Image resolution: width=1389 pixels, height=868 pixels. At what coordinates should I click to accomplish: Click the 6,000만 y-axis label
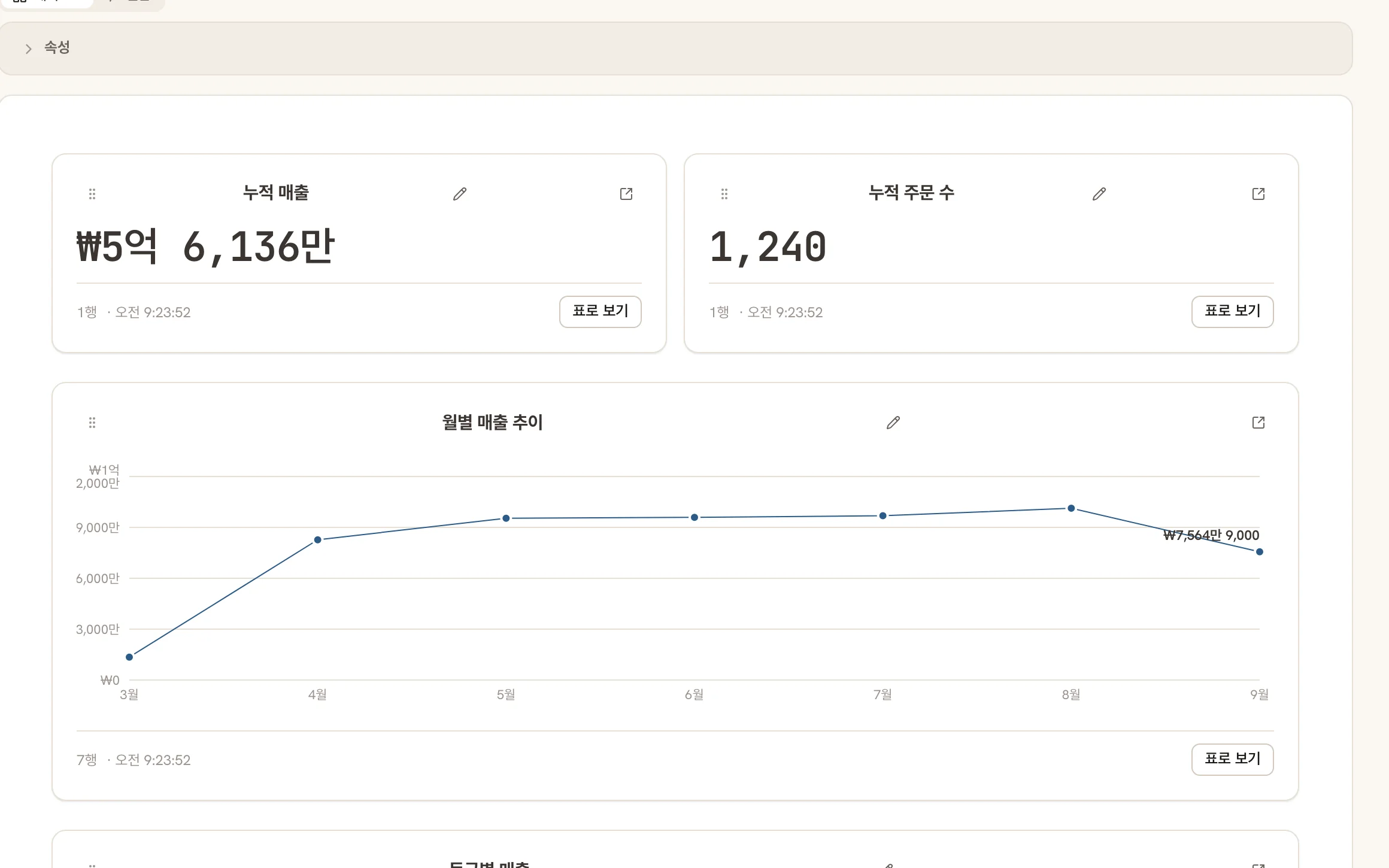click(98, 579)
